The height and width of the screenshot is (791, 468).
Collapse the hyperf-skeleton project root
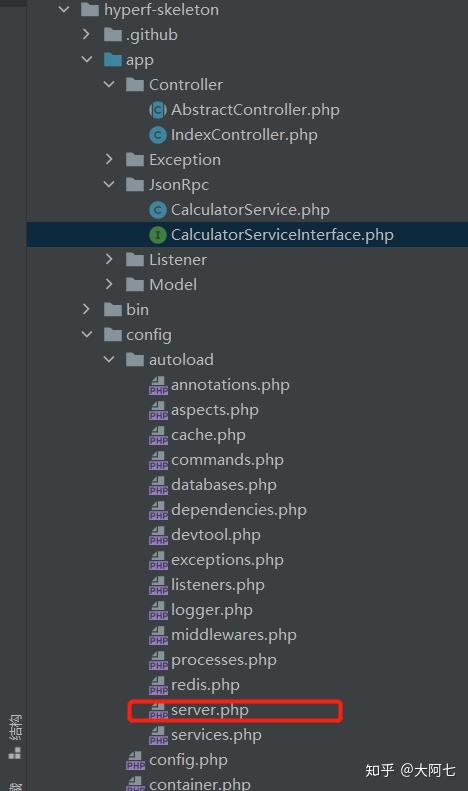[64, 9]
